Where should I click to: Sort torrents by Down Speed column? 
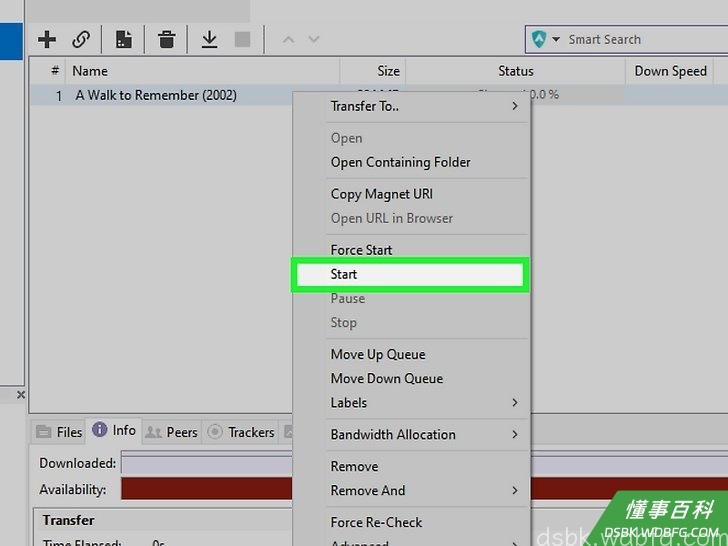pos(670,71)
